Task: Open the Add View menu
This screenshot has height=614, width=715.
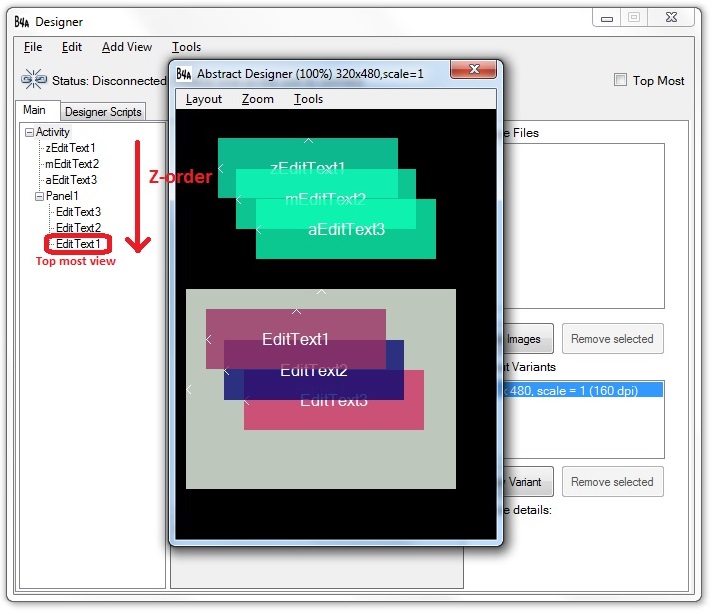Action: [127, 47]
